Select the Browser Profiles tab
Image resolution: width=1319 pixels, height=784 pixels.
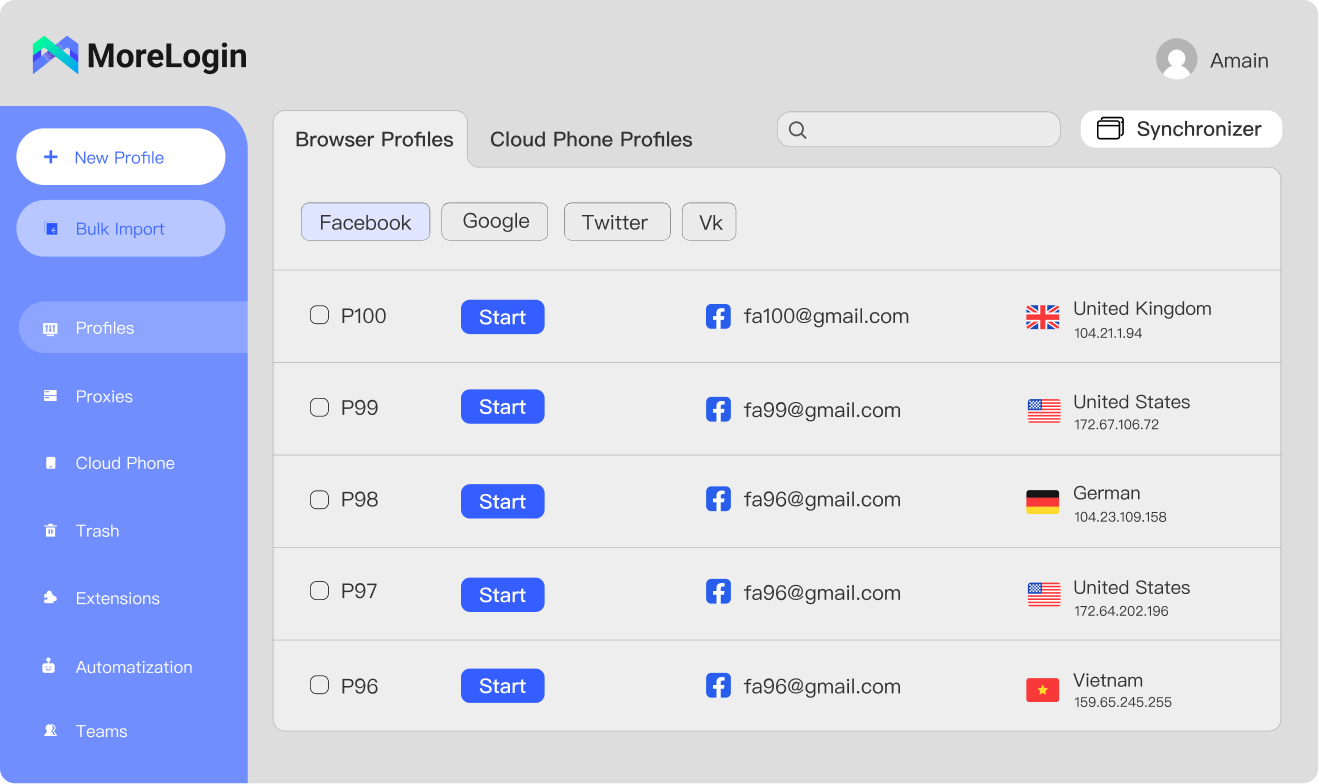(x=374, y=140)
